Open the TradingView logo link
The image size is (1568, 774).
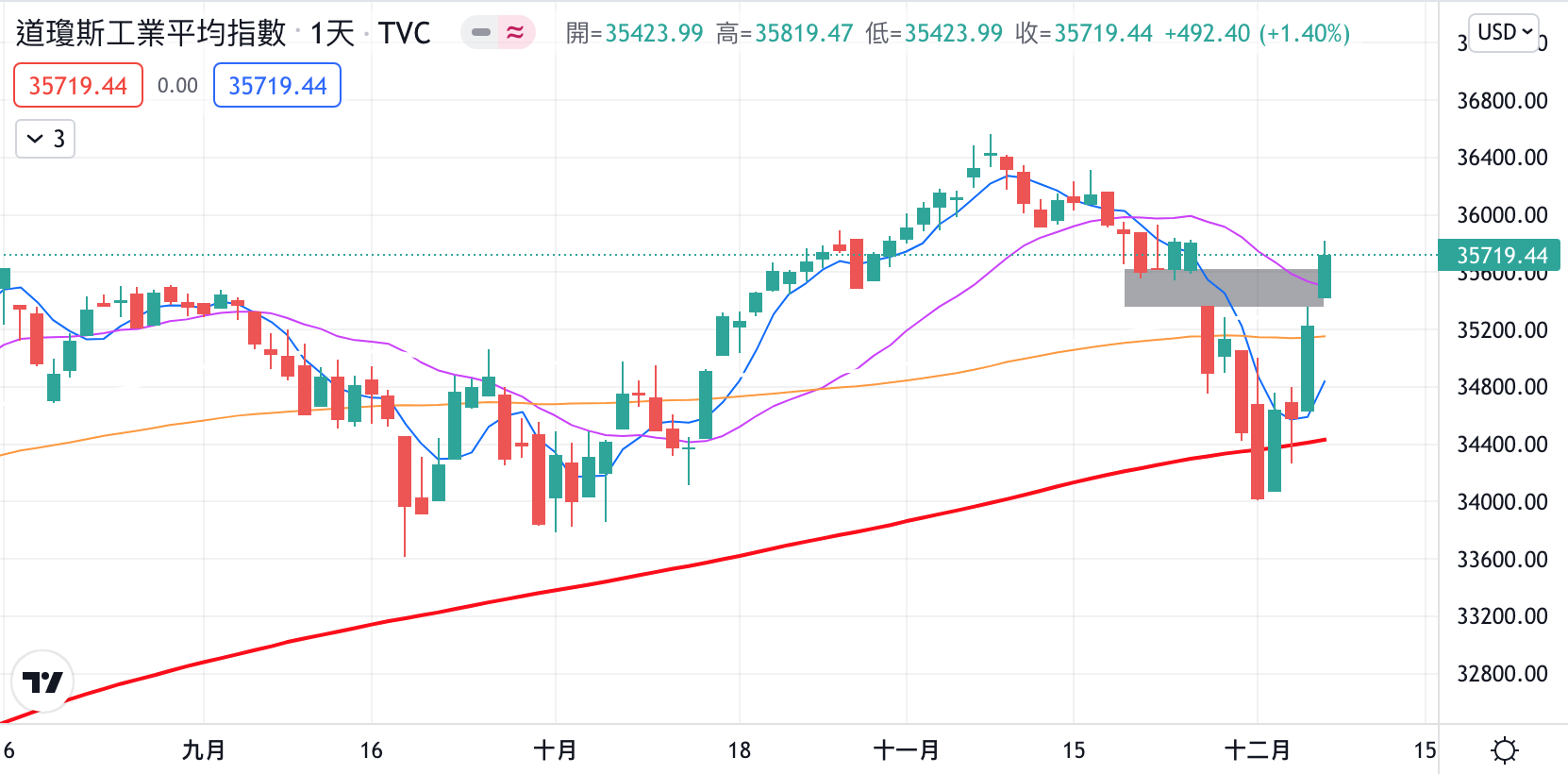pos(42,681)
